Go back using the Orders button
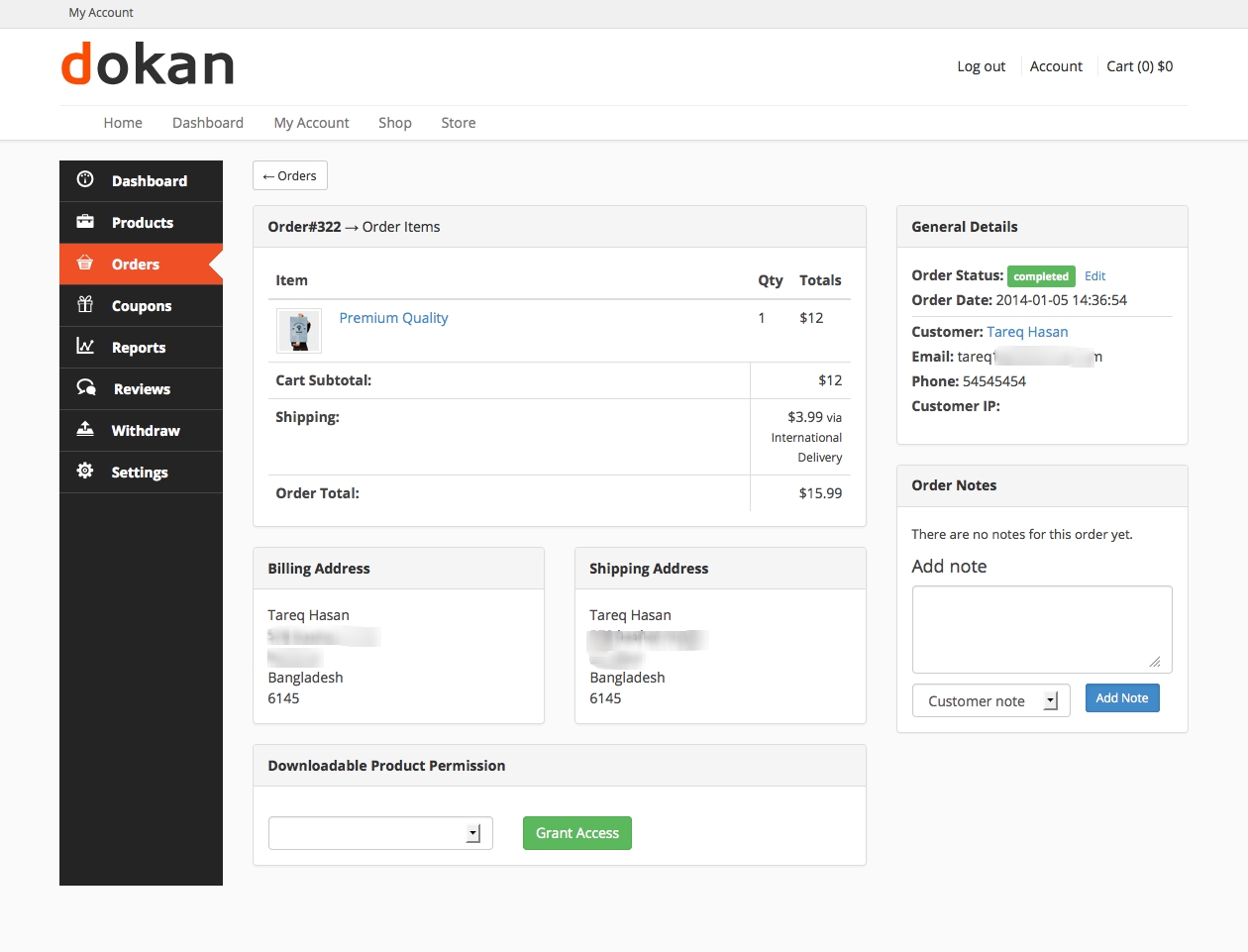 pos(289,175)
